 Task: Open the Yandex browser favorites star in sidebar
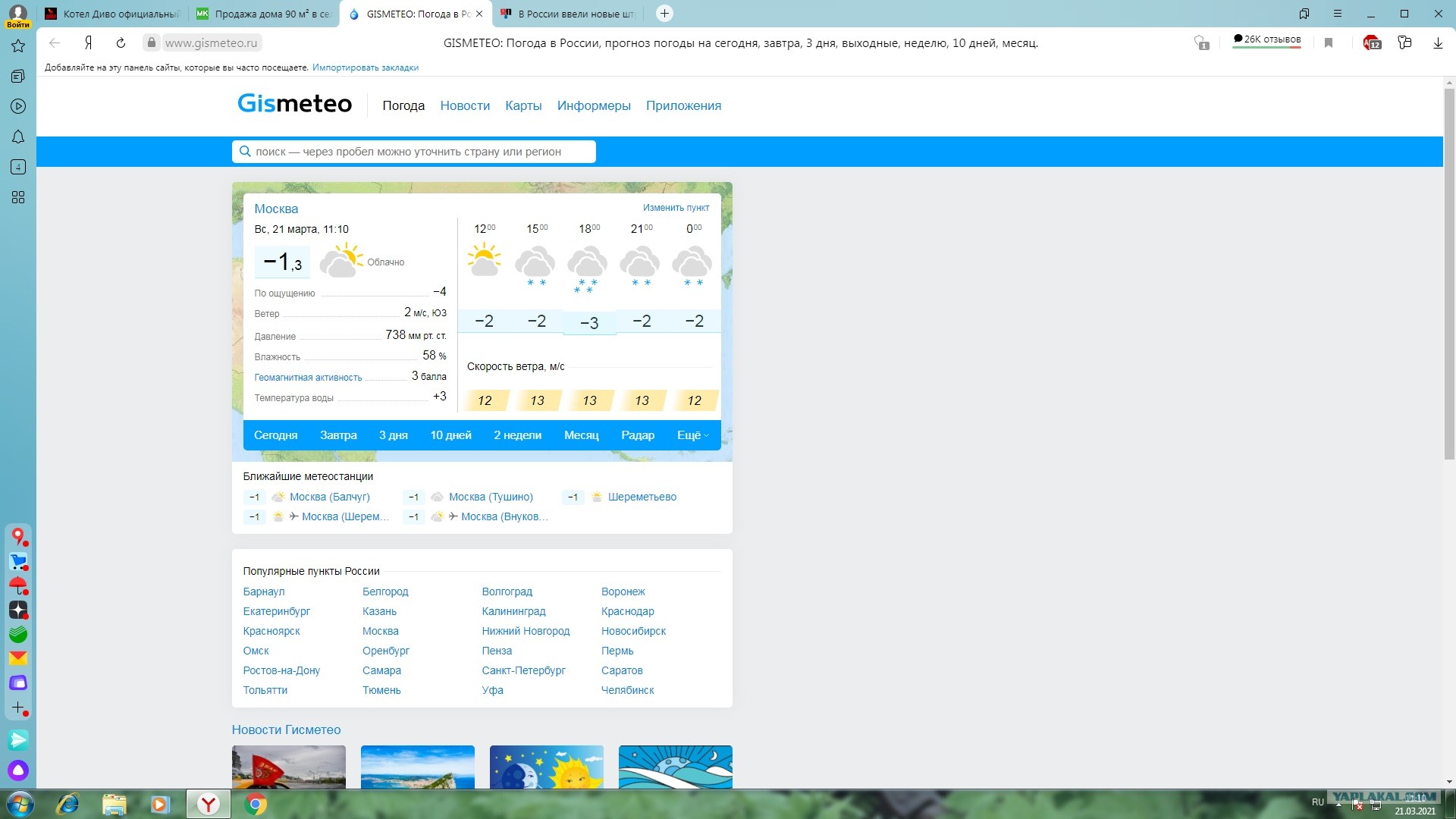18,46
